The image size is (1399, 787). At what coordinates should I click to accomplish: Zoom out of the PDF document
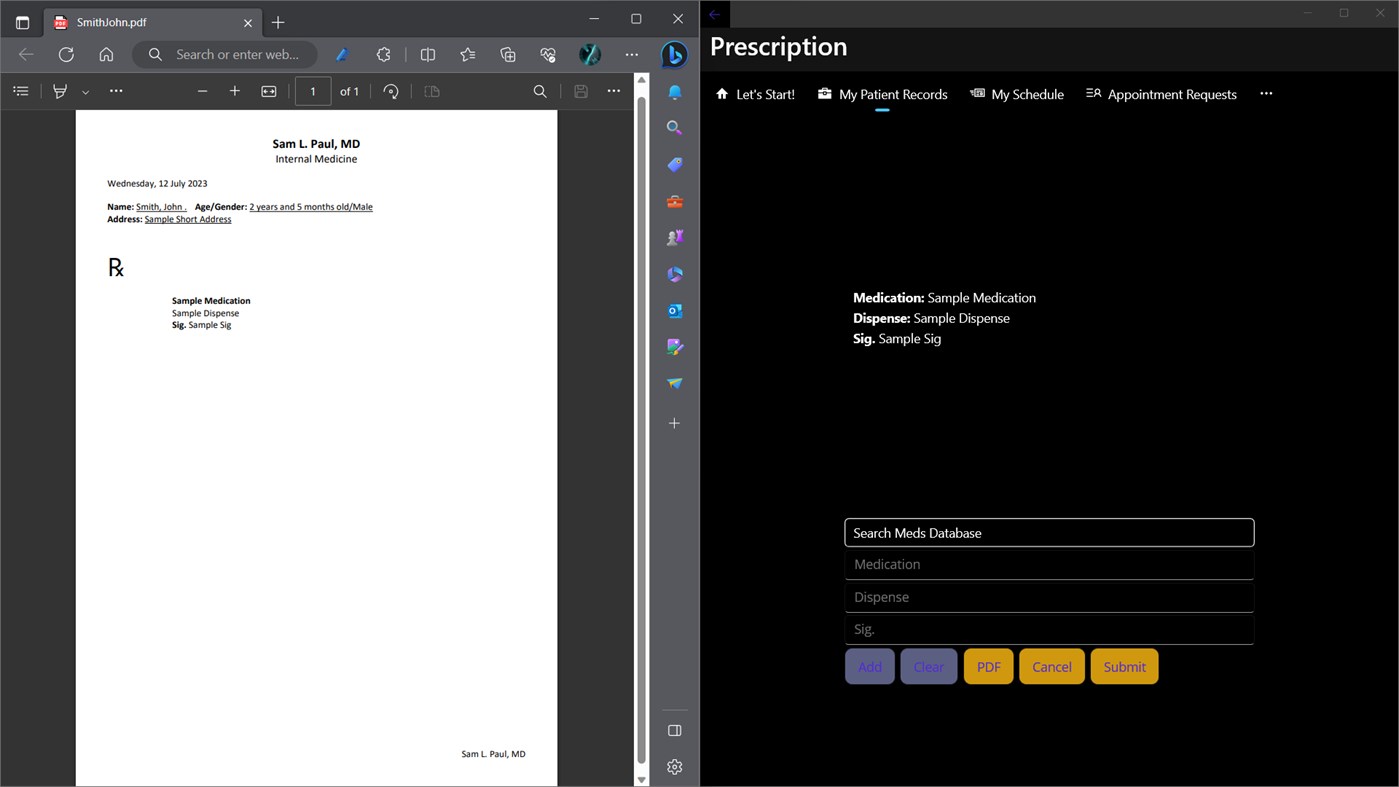(x=202, y=91)
